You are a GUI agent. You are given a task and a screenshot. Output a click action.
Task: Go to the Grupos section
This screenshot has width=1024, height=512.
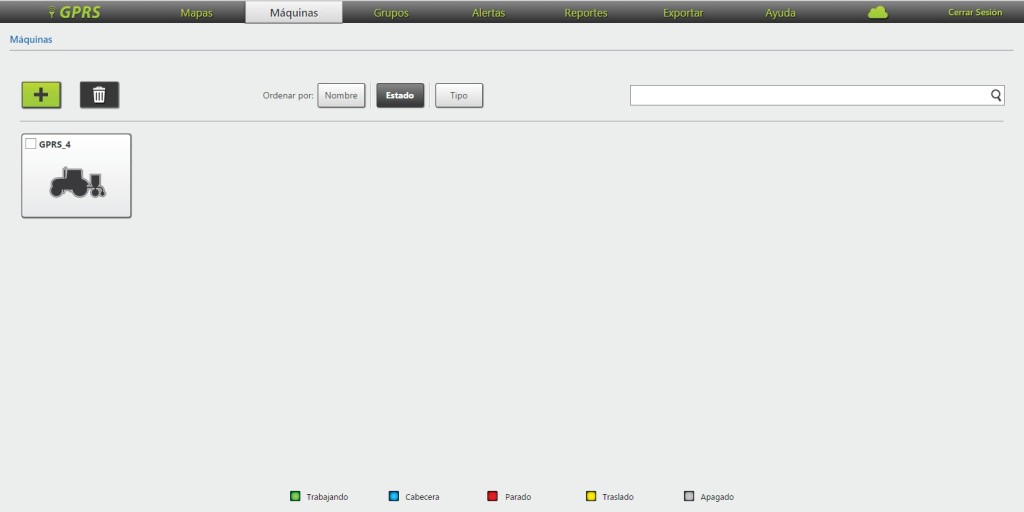click(x=390, y=13)
